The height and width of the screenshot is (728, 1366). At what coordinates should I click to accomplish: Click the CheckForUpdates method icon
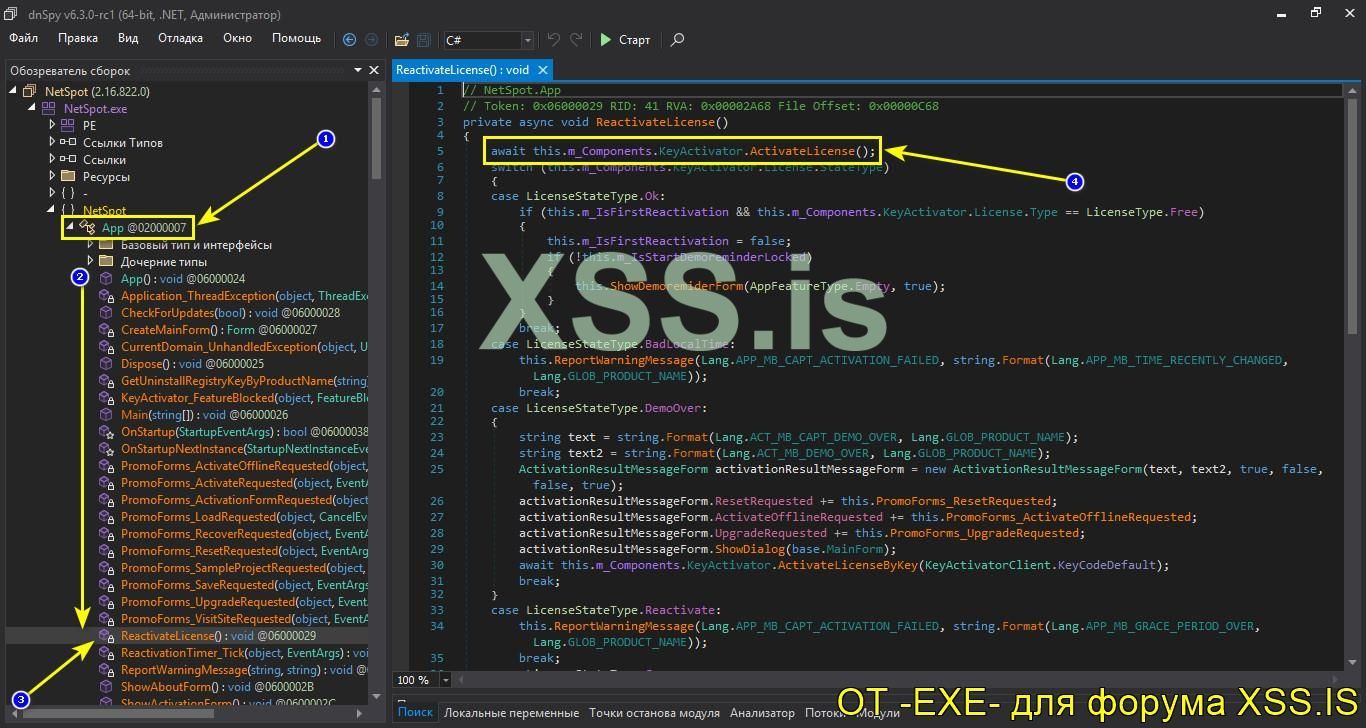click(x=105, y=313)
